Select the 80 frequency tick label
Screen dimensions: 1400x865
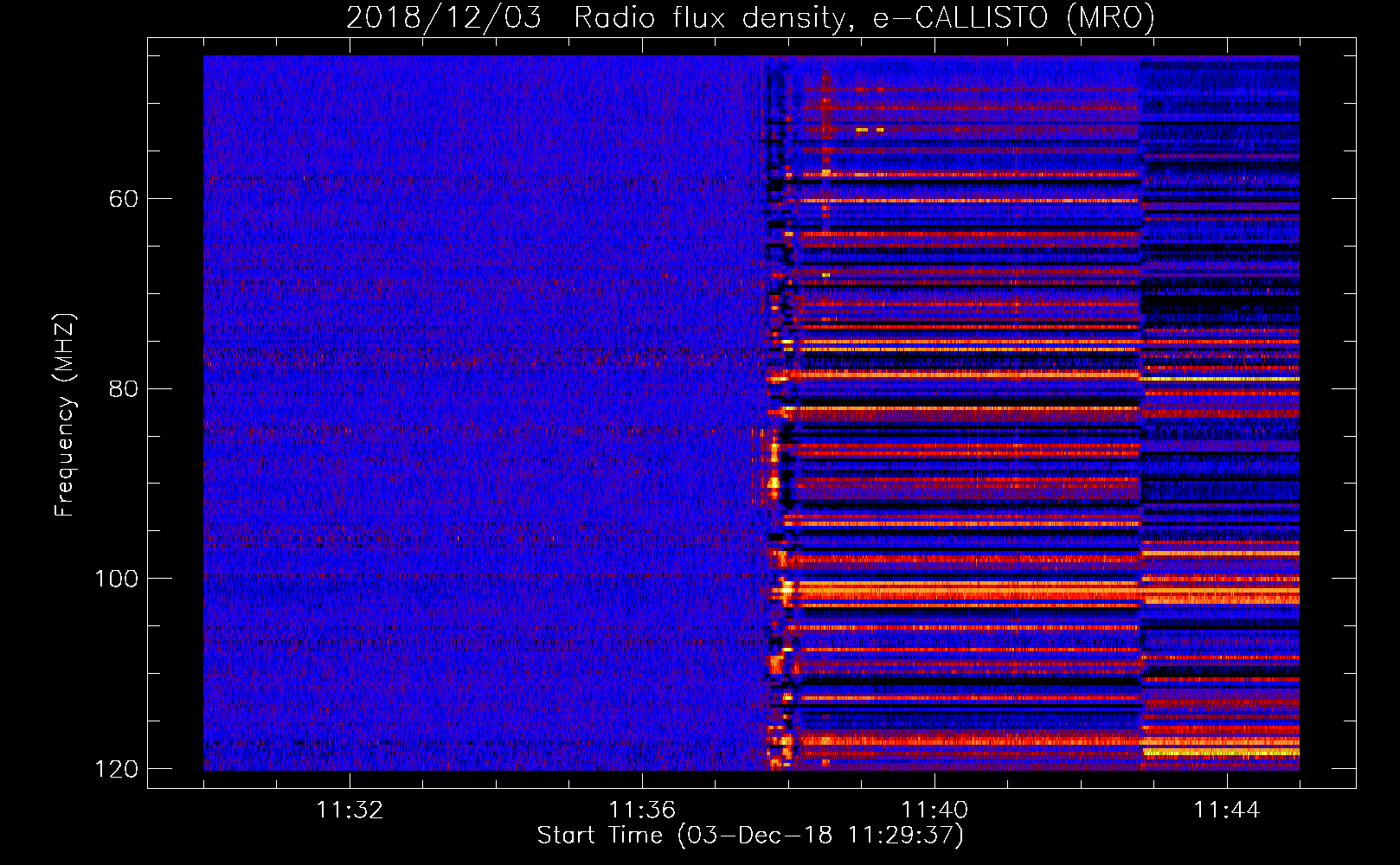coord(124,388)
